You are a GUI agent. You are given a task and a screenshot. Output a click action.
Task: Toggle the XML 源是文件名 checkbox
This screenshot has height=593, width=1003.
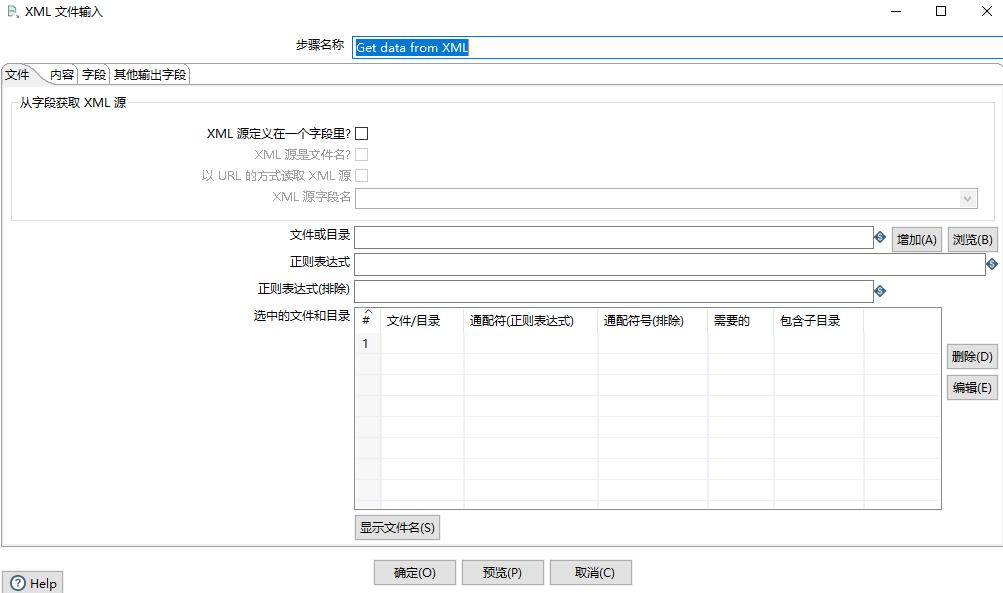click(x=362, y=154)
